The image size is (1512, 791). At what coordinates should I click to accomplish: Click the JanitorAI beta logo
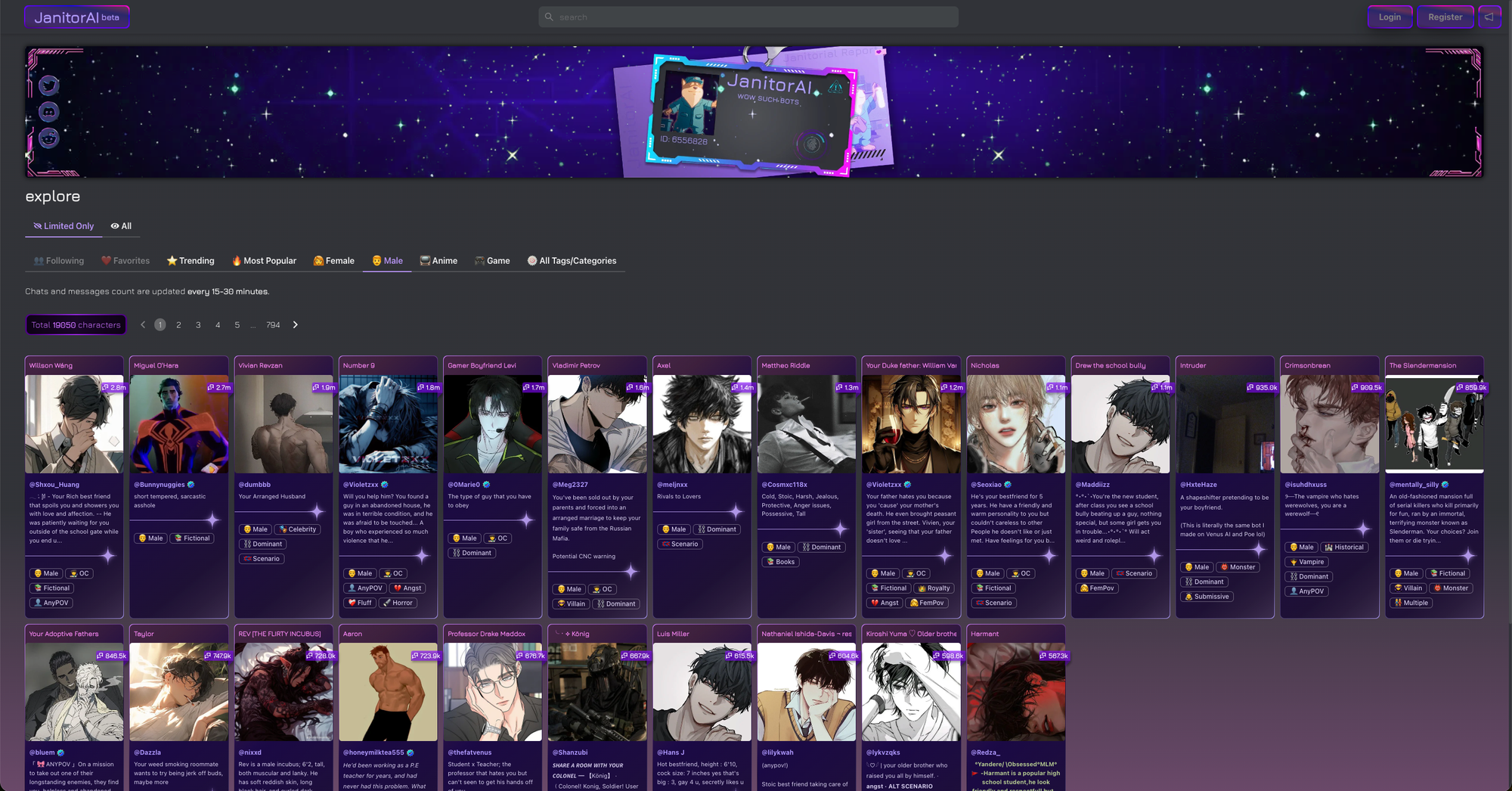pyautogui.click(x=76, y=17)
